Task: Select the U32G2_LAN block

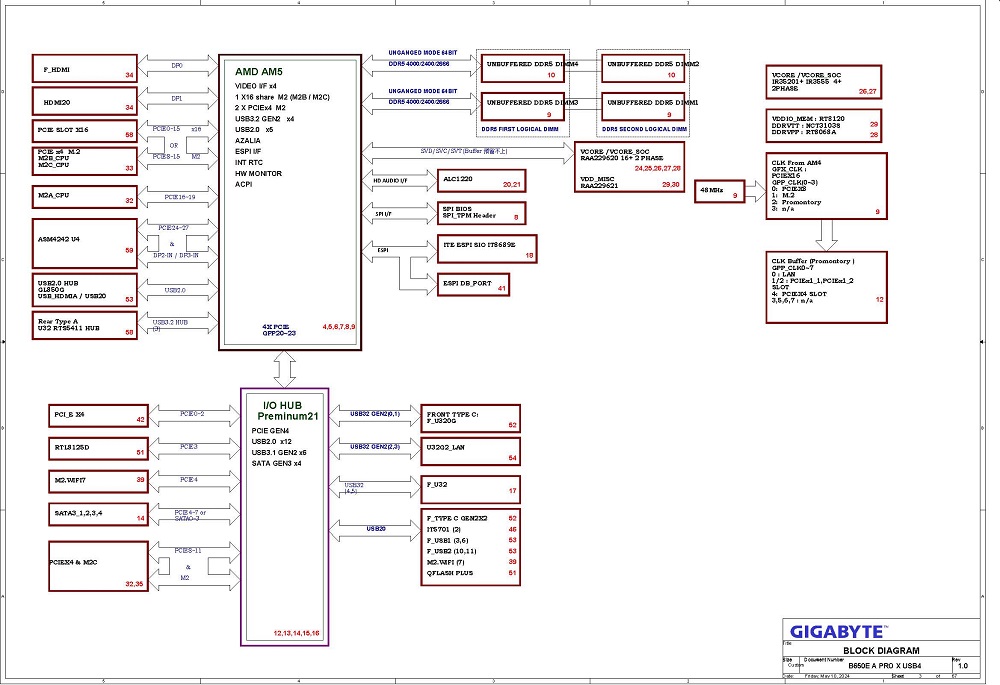Action: pos(471,452)
